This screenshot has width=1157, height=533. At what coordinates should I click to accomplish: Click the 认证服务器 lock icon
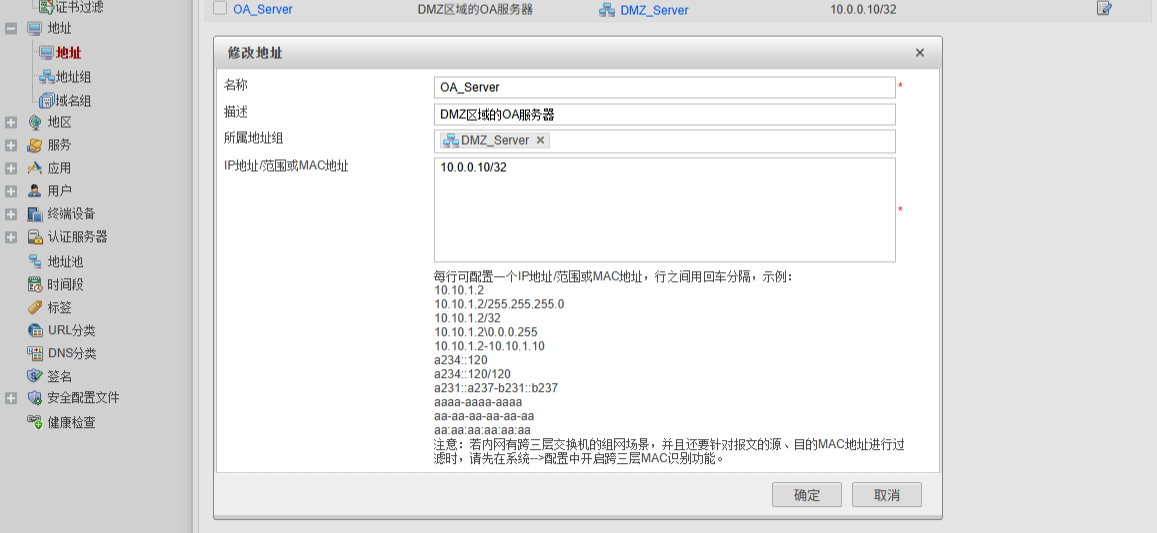[x=35, y=237]
